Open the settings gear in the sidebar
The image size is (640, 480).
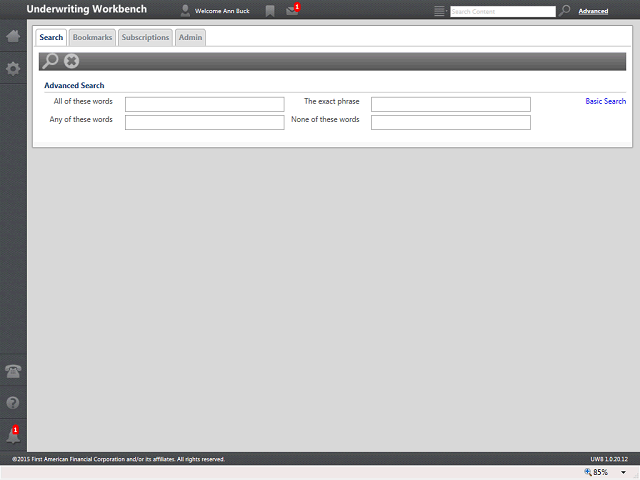(13, 69)
